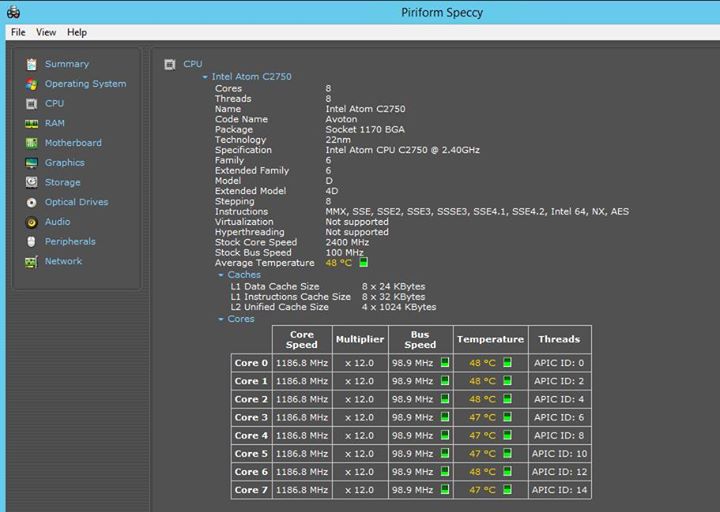Click the Motherboard icon in sidebar
The width and height of the screenshot is (720, 512).
[x=31, y=143]
